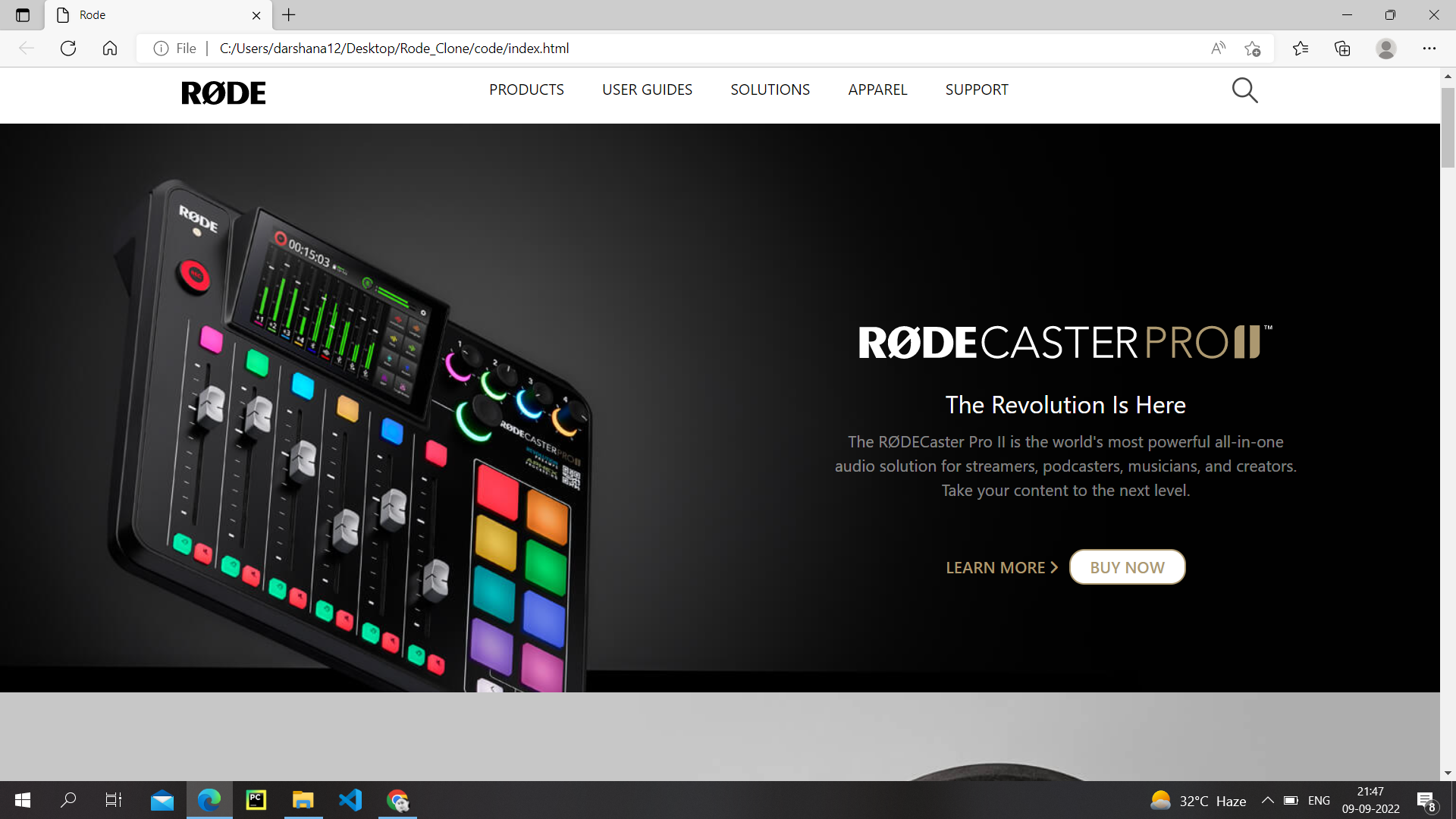Click the page's vertical scrollbar thumb
The image size is (1456, 819).
[x=1448, y=127]
